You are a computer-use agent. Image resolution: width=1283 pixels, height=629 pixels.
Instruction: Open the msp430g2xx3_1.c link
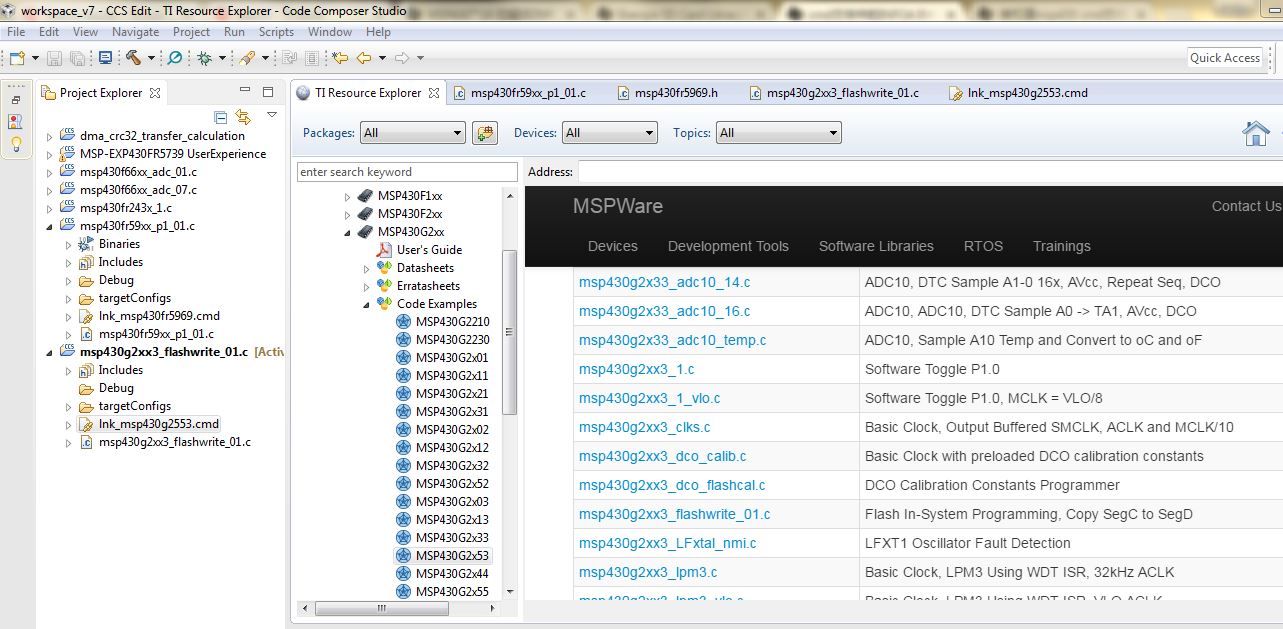pos(636,369)
